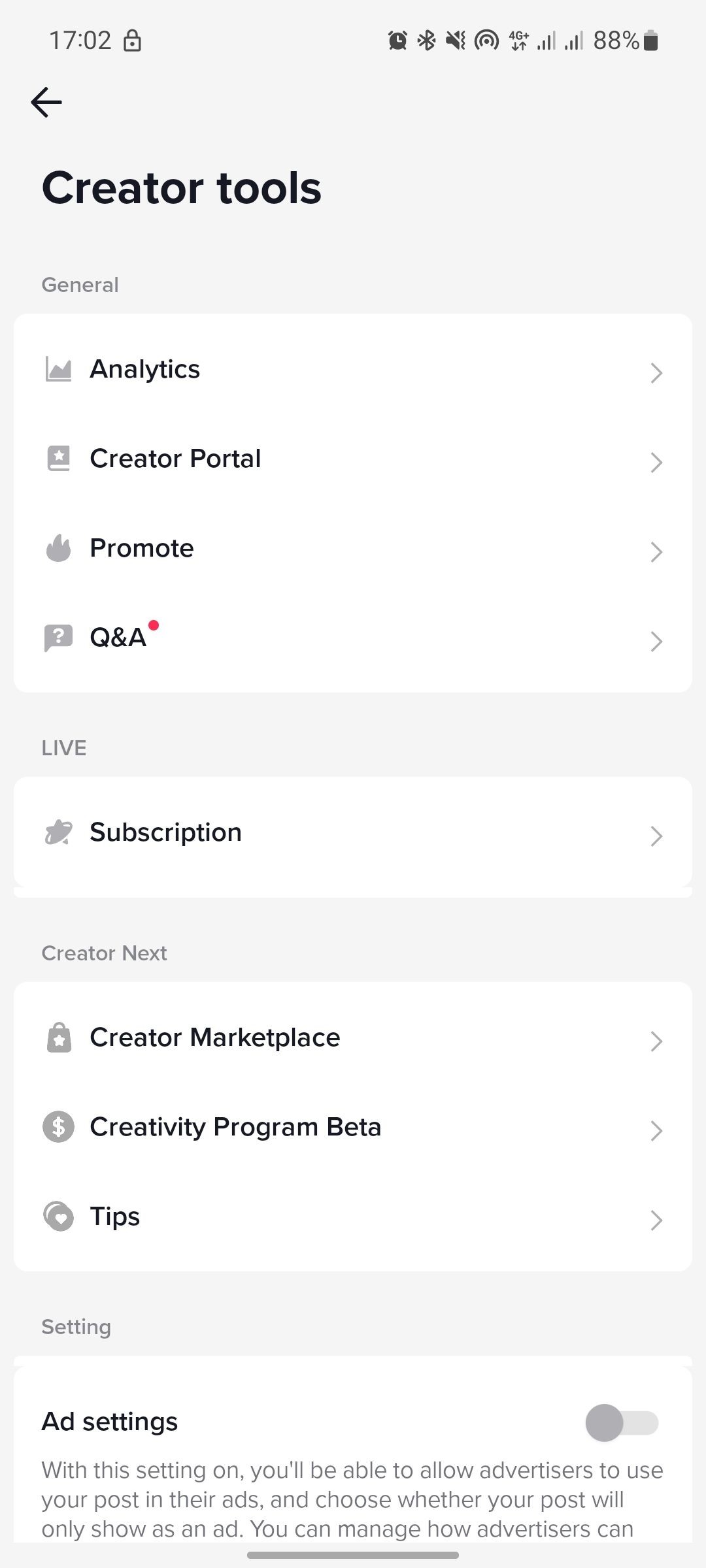Viewport: 706px width, 1568px height.
Task: Tap the Ad settings description text
Action: click(353, 1500)
